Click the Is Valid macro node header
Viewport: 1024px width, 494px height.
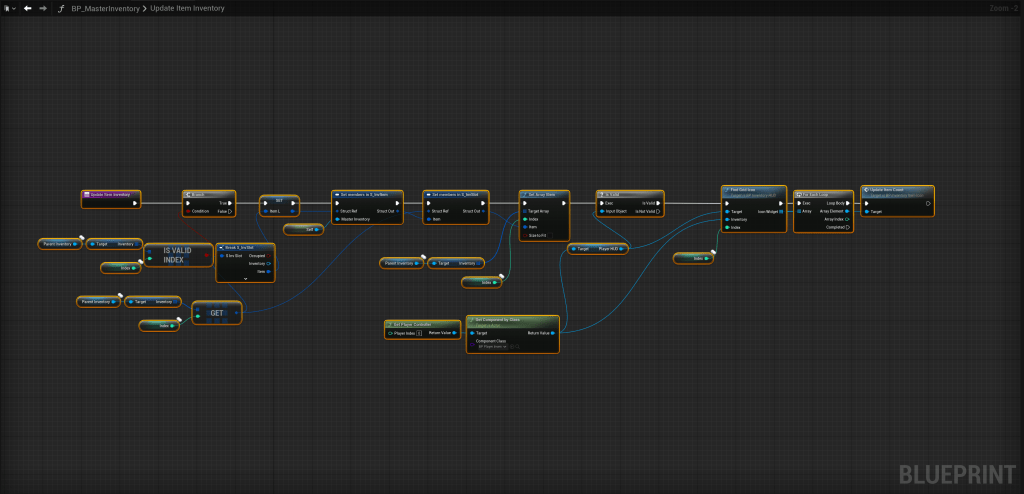tap(629, 194)
